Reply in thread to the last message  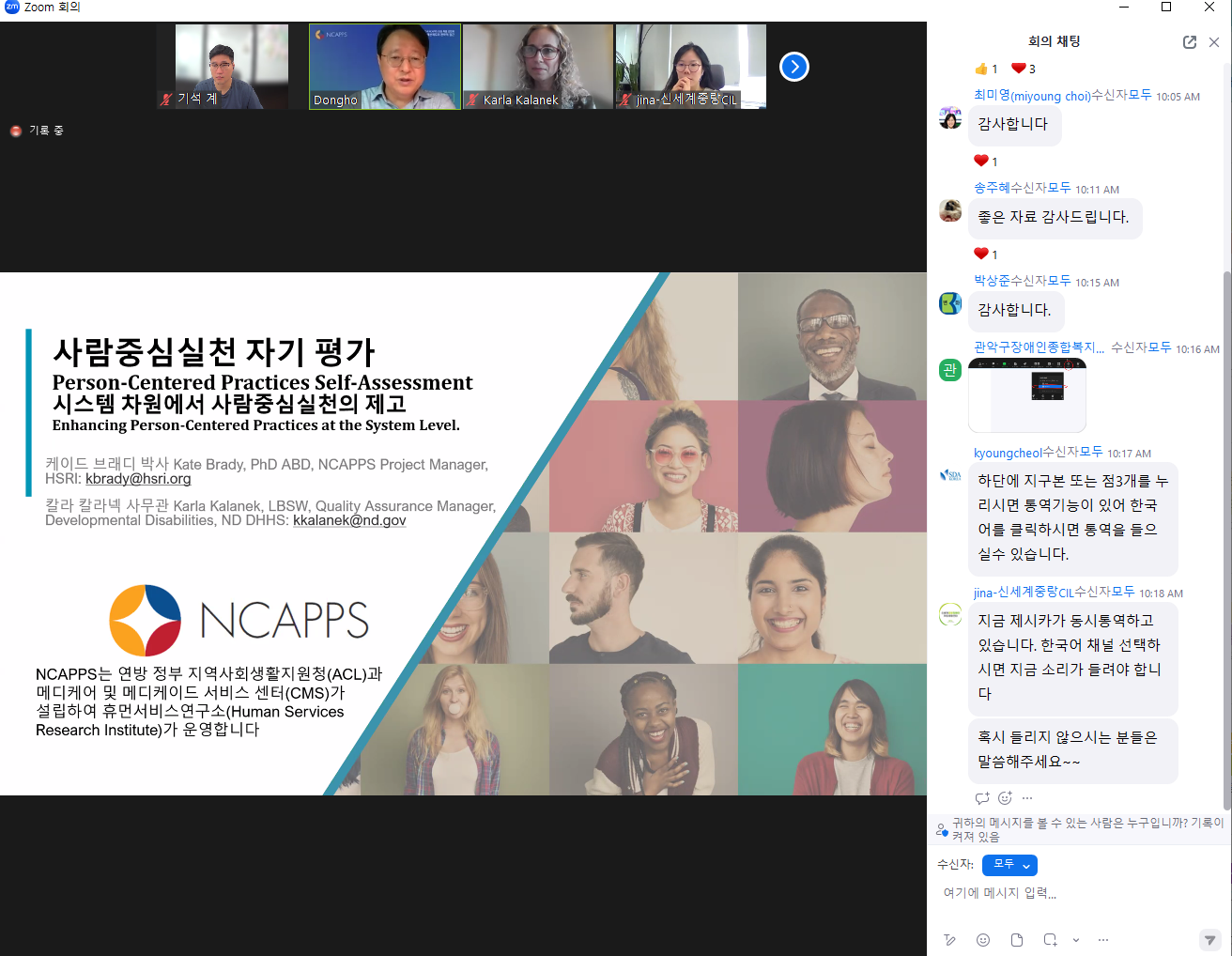[982, 798]
